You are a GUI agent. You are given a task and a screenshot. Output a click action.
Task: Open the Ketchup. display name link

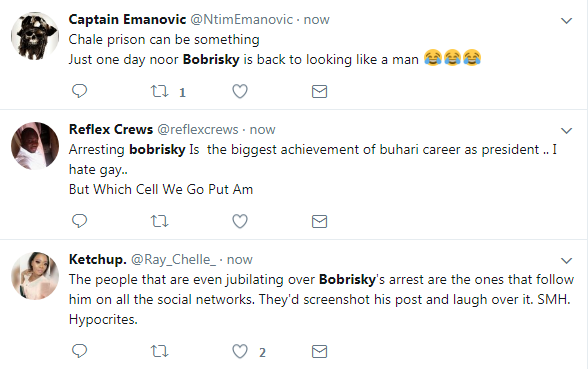point(98,259)
